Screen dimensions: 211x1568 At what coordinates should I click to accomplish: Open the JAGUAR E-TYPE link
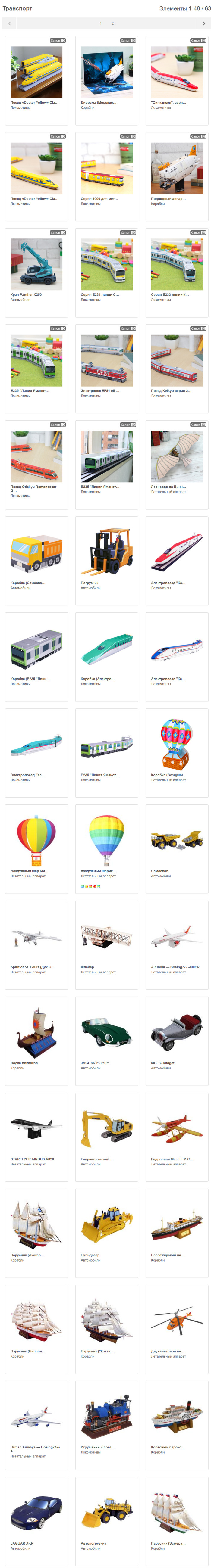(95, 1063)
